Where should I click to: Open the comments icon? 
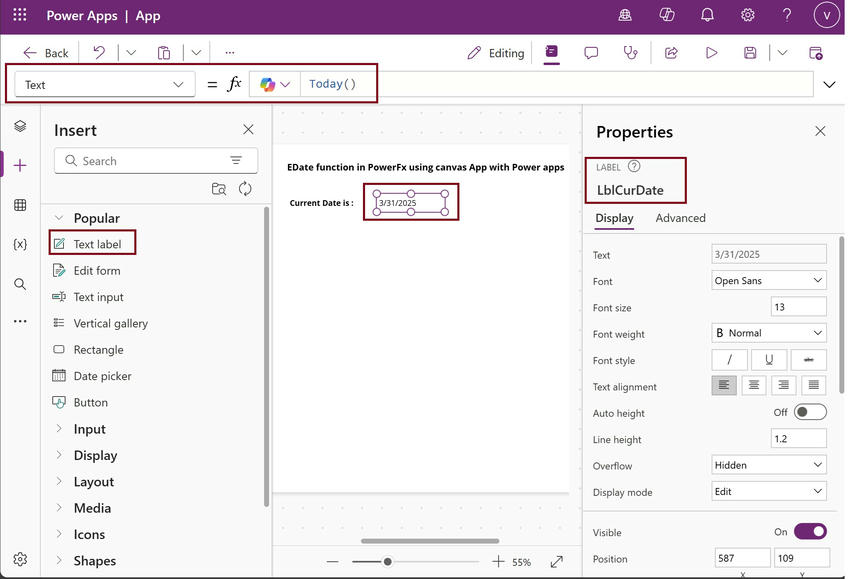591,53
